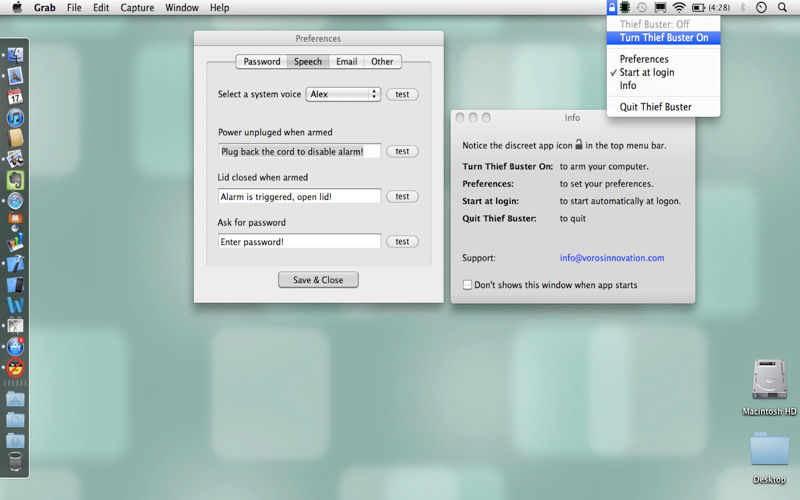Open the Apple menu
This screenshot has width=800, height=500.
pyautogui.click(x=17, y=7)
